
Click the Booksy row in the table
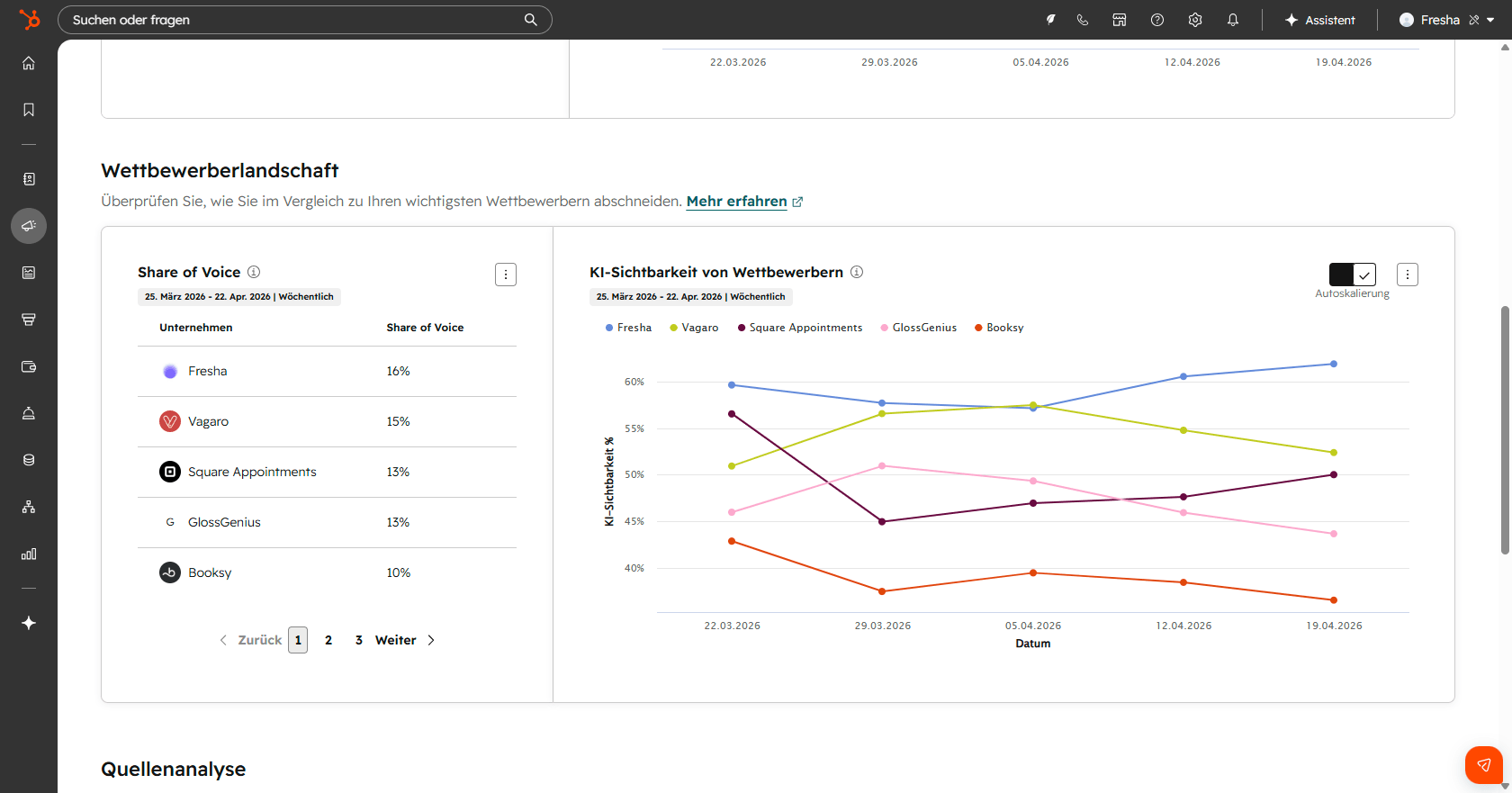[x=327, y=572]
